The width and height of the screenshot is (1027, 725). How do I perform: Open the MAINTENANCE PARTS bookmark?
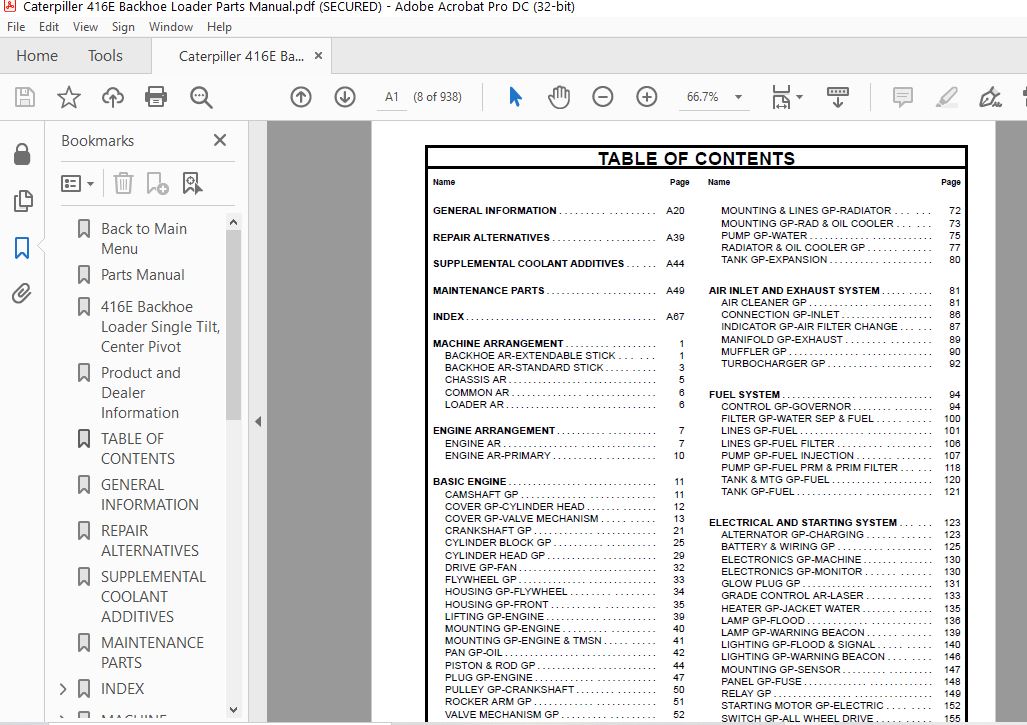(x=152, y=652)
